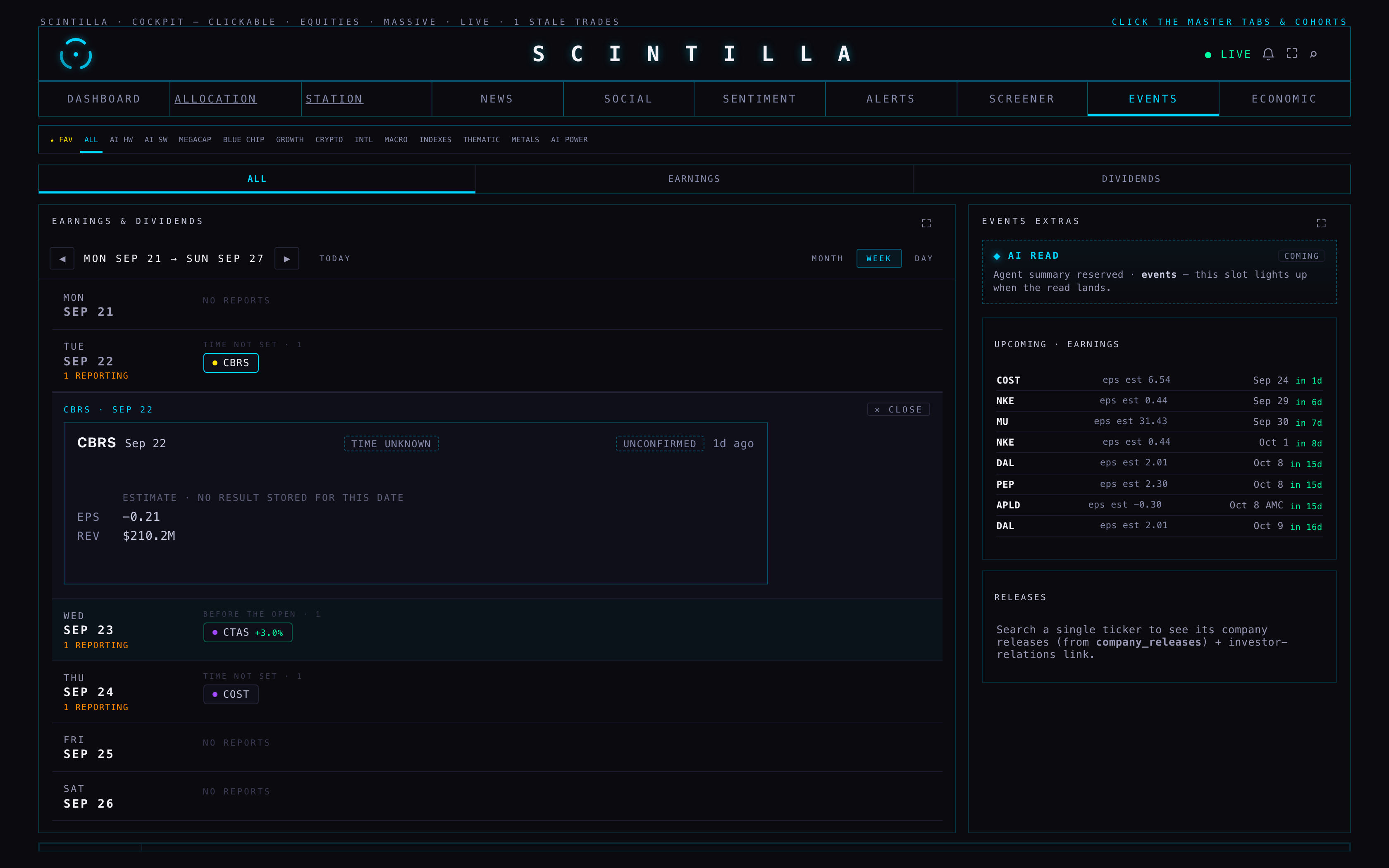Expand the CTAS earnings chip
The width and height of the screenshot is (1389, 868).
coord(247,632)
